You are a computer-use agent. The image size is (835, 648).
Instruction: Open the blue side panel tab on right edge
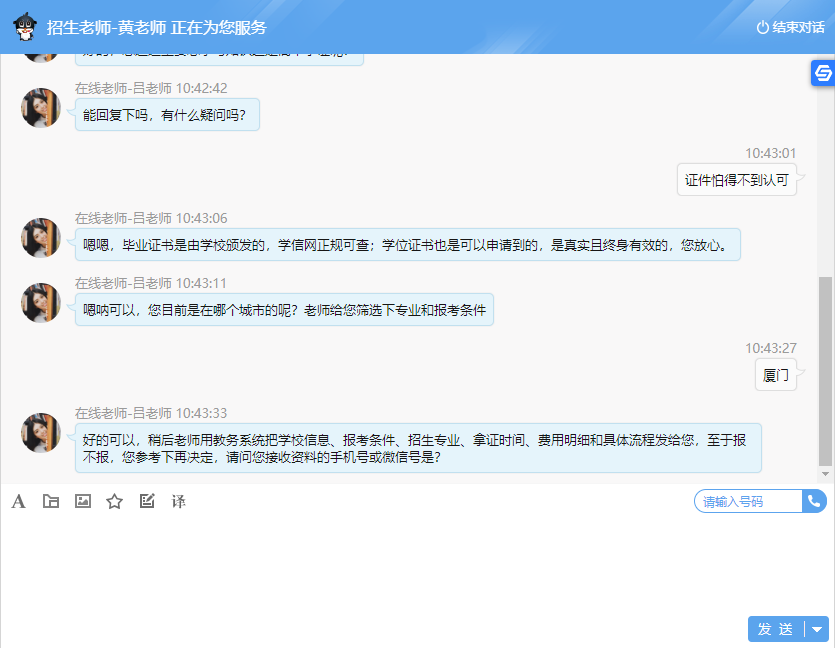click(822, 74)
